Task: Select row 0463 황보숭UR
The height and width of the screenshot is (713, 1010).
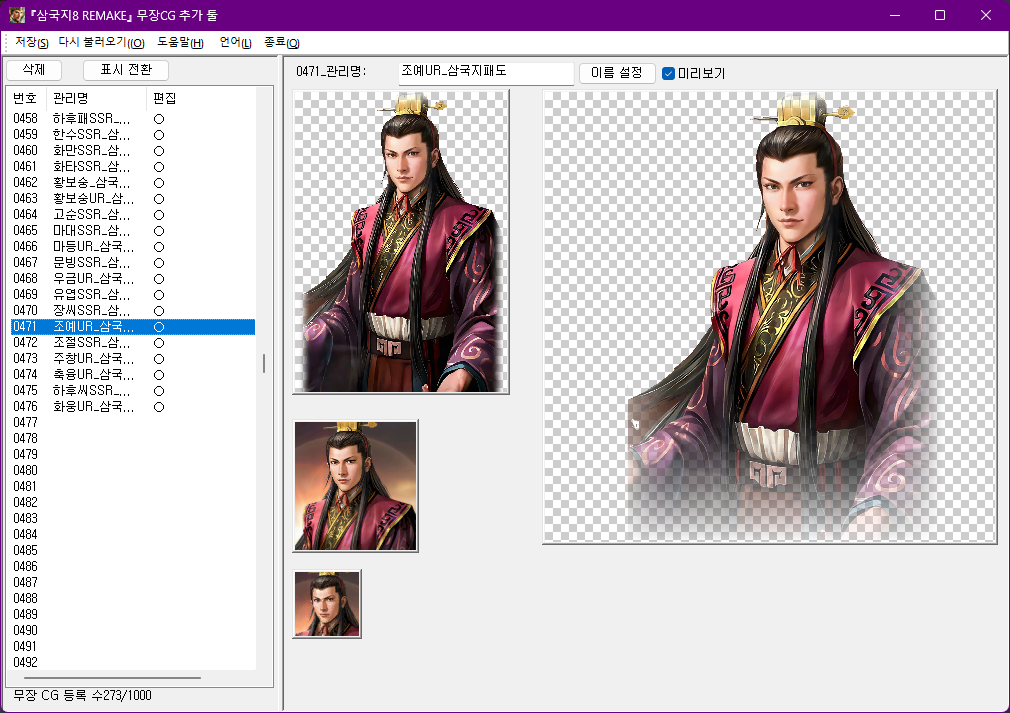Action: coord(133,198)
